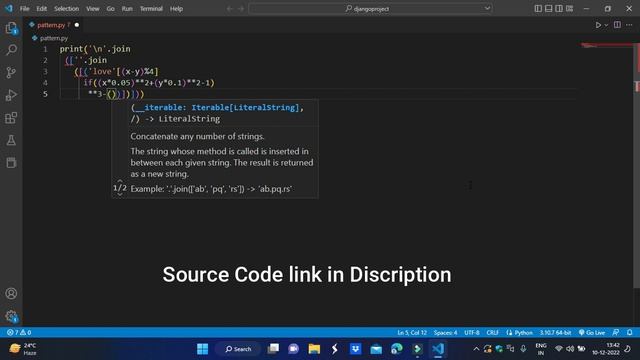Open the weather widget showing 24°C Haze
Screen dimensions: 640x360
[23, 349]
